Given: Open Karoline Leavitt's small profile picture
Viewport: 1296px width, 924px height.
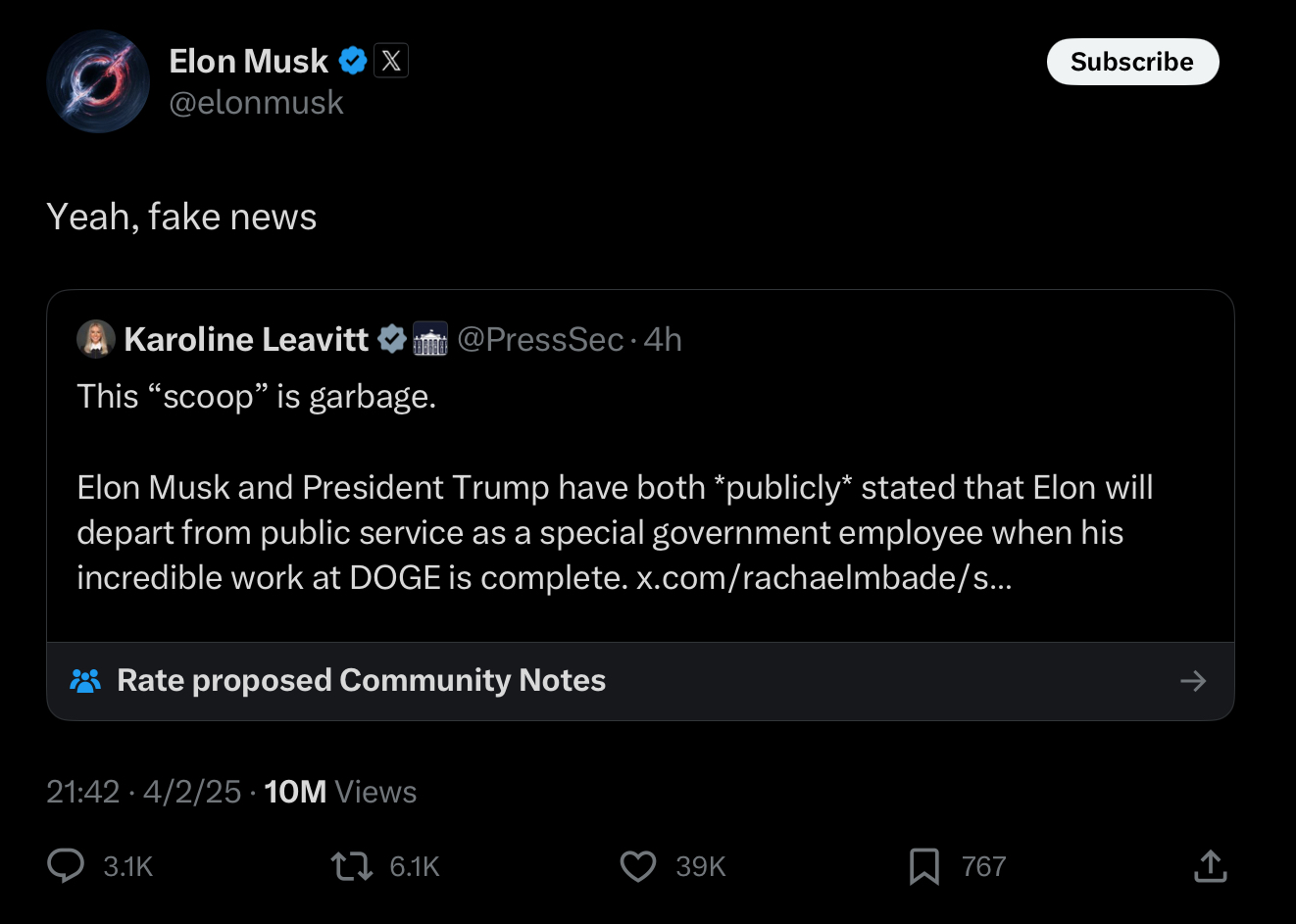Looking at the screenshot, I should pos(96,339).
